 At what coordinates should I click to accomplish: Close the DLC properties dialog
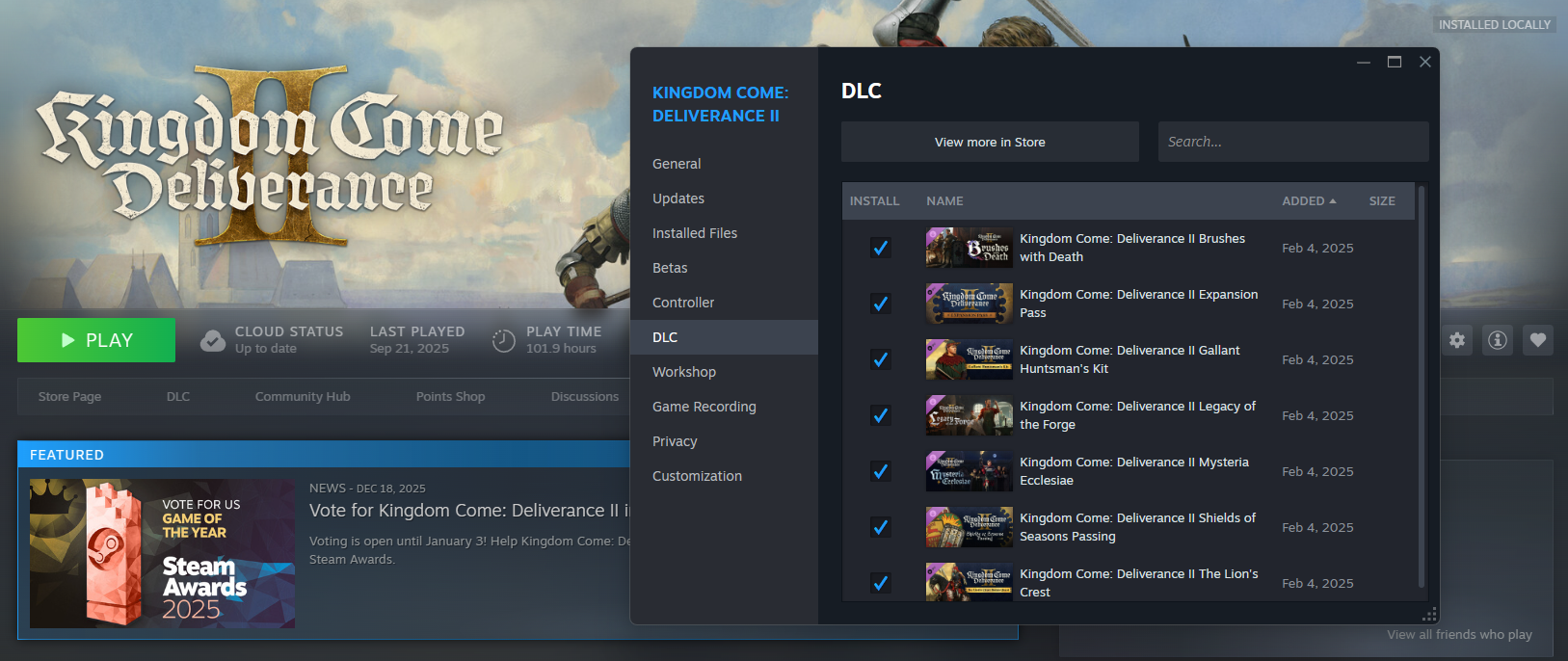1425,62
